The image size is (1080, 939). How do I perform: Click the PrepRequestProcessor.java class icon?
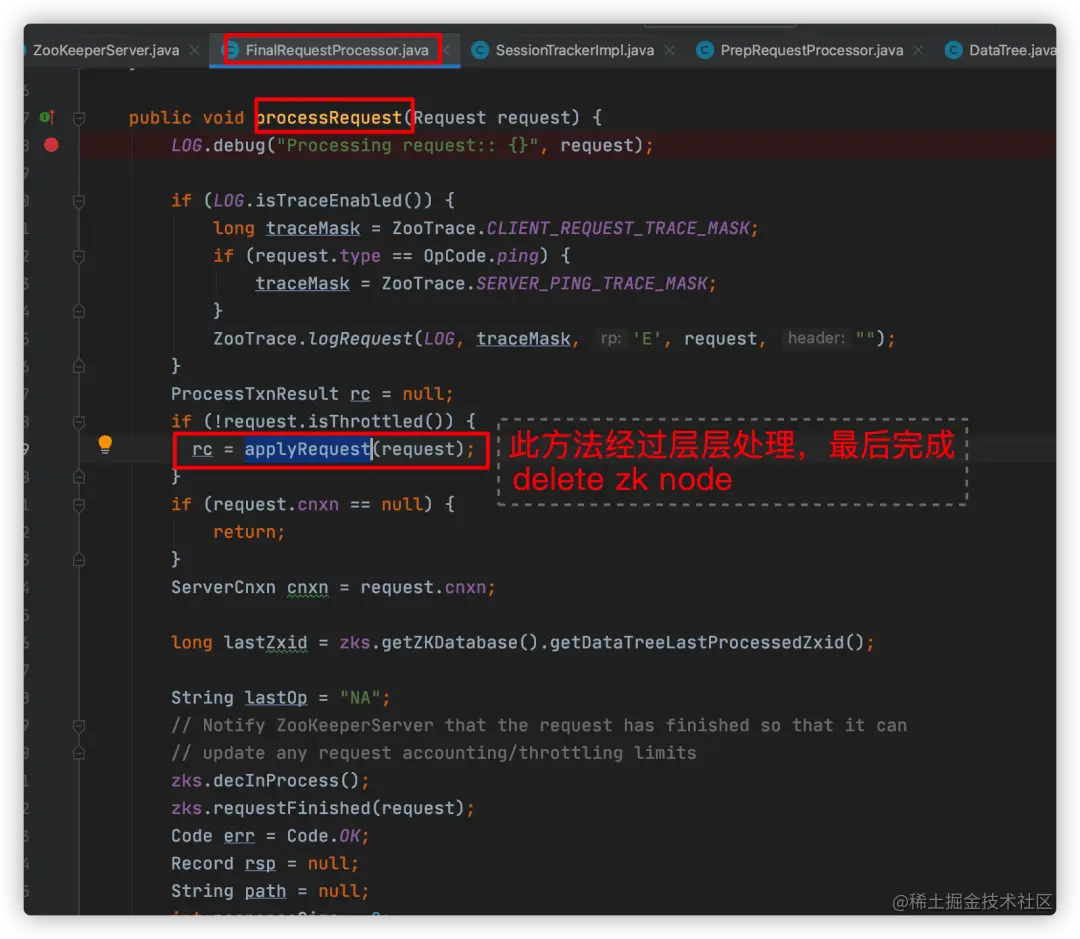tap(705, 50)
